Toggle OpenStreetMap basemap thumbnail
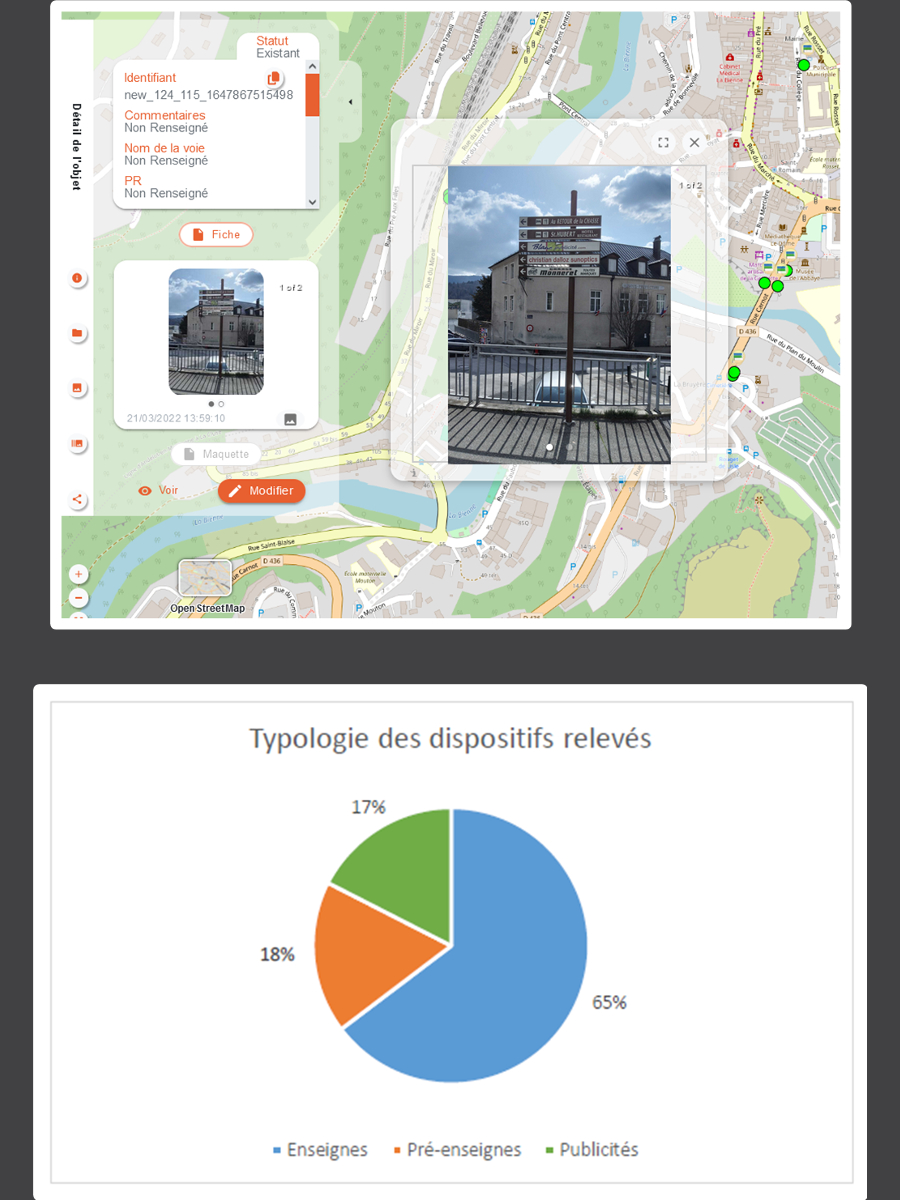 [205, 578]
